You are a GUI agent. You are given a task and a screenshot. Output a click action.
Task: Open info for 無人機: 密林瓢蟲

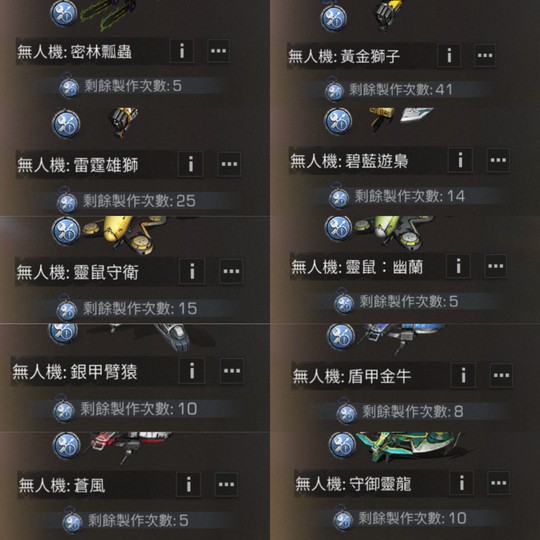(181, 51)
